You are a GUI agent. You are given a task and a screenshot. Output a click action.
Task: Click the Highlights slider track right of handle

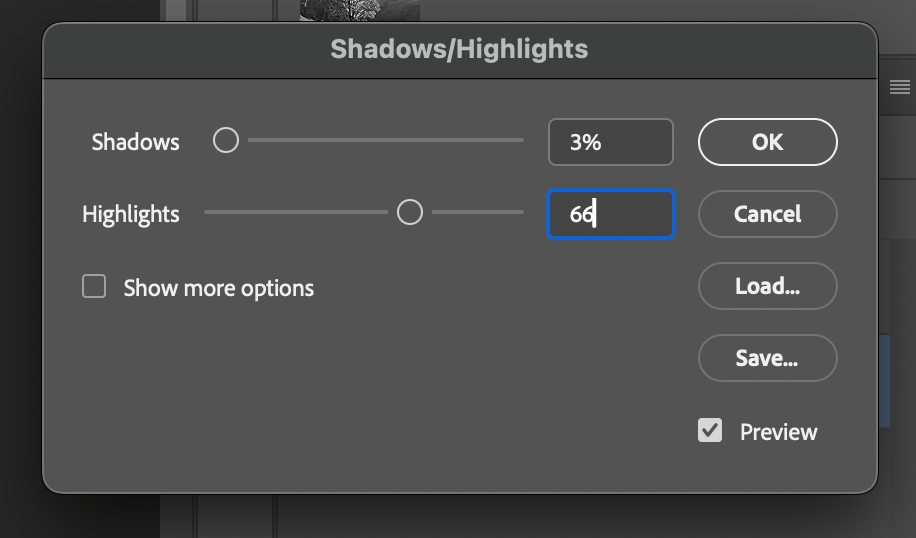click(x=478, y=212)
